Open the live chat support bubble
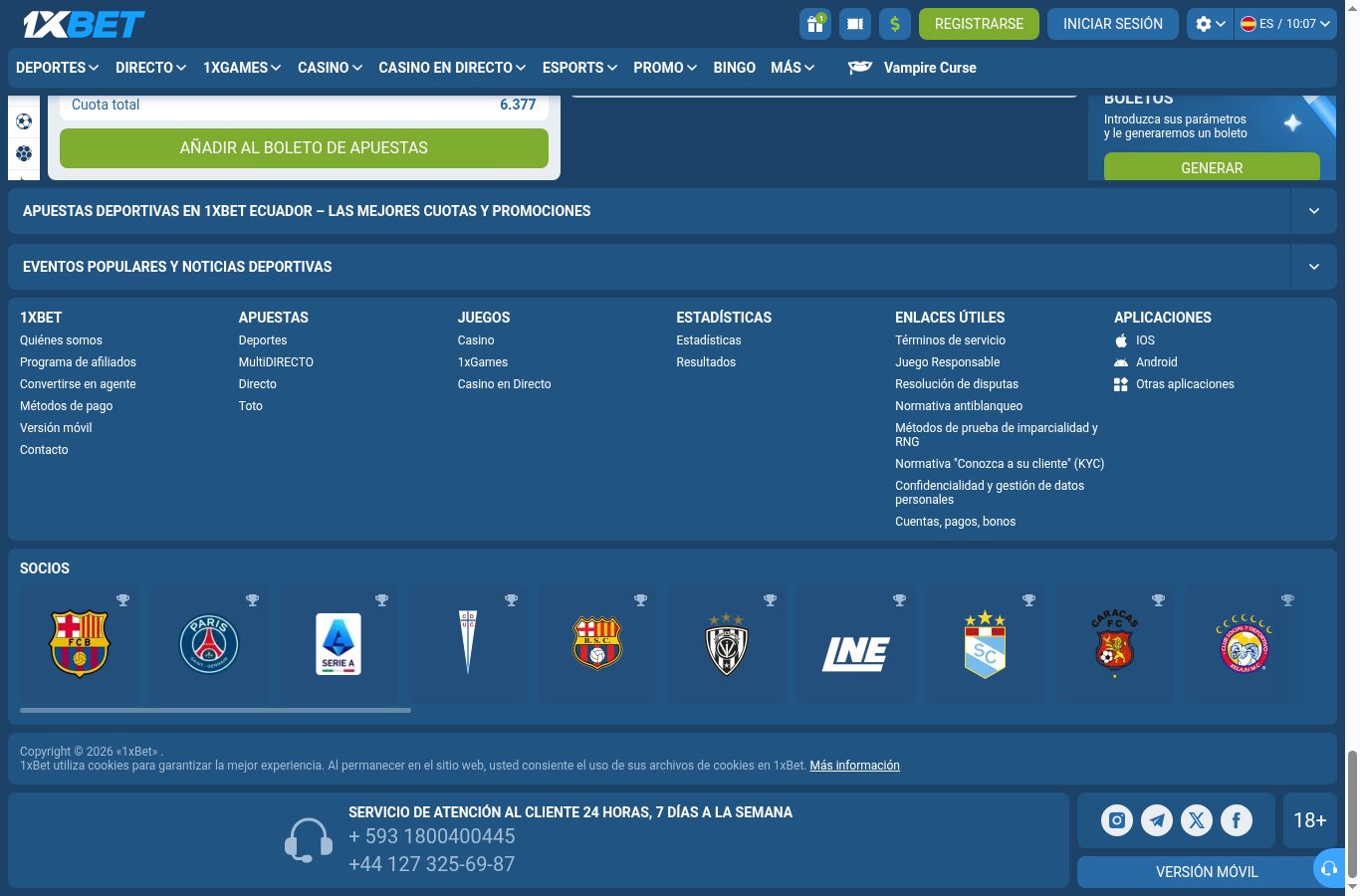The image size is (1360, 896). coord(1329,868)
